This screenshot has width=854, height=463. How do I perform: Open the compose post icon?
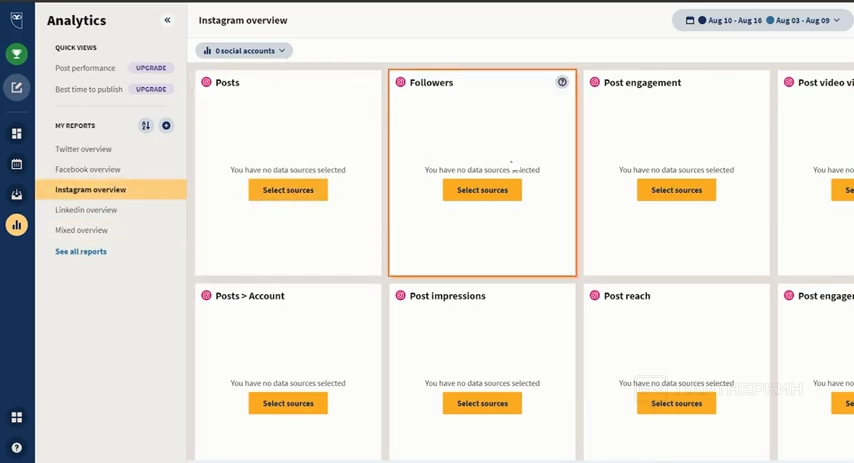[16, 87]
